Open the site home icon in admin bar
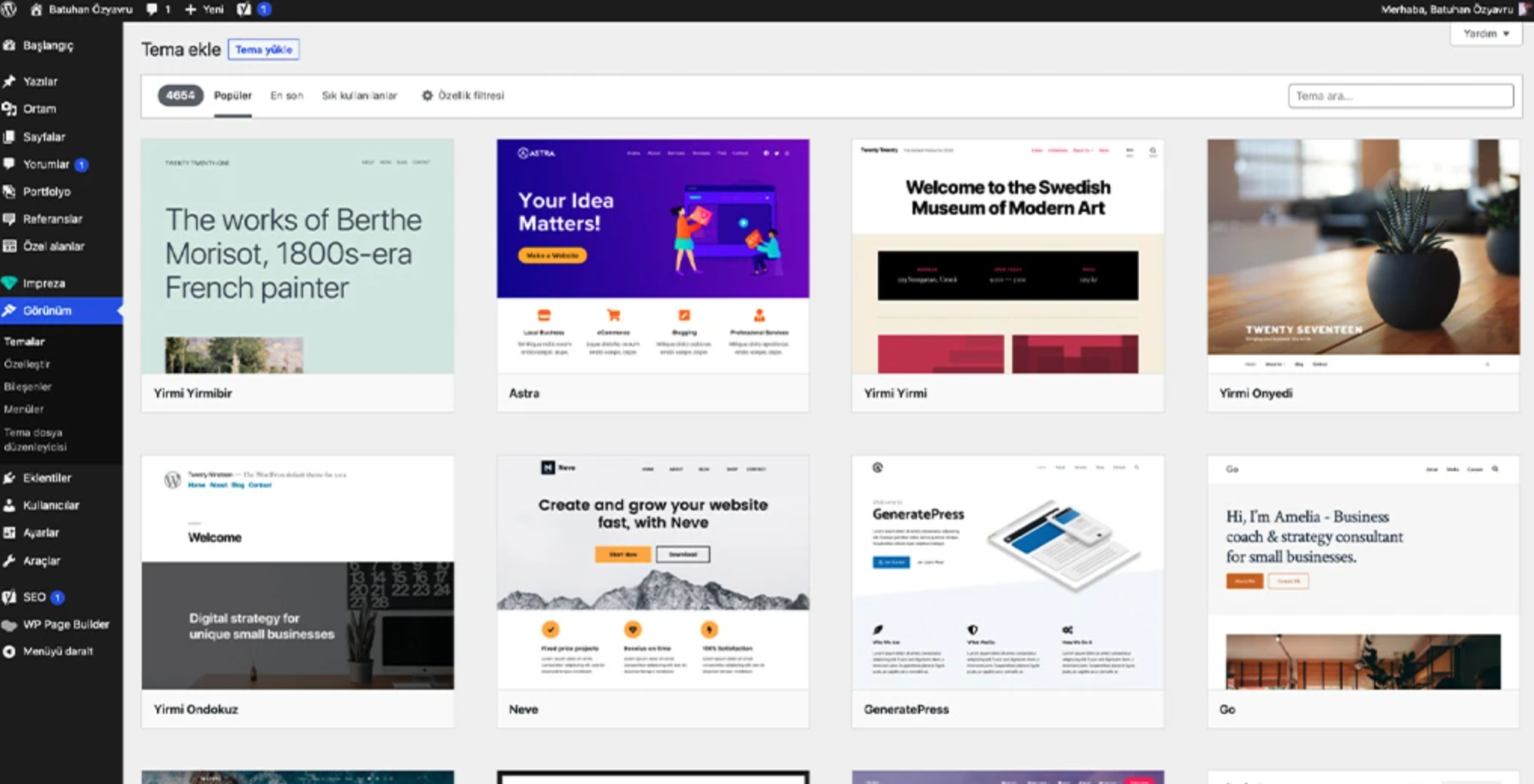This screenshot has height=784, width=1534. (35, 10)
